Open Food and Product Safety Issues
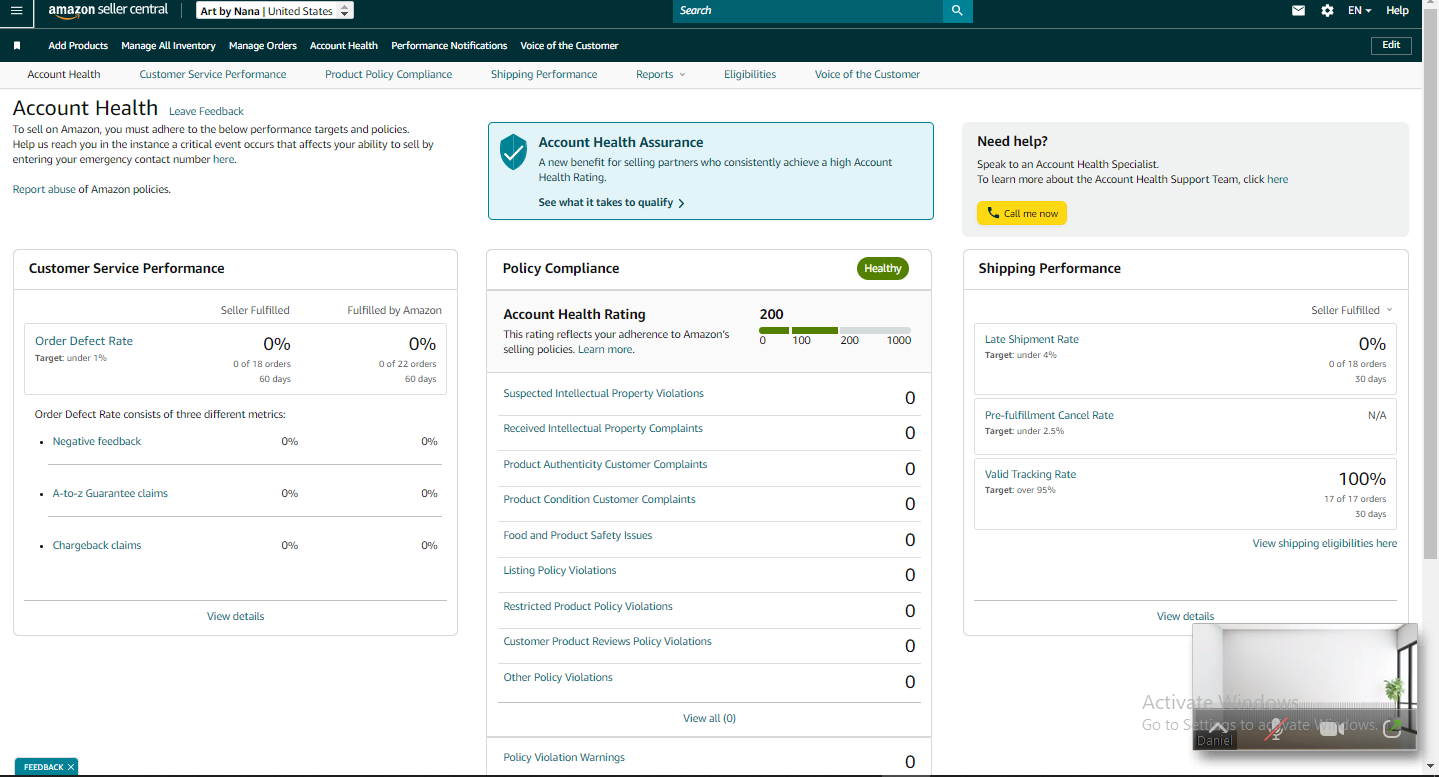1439x777 pixels. click(577, 536)
